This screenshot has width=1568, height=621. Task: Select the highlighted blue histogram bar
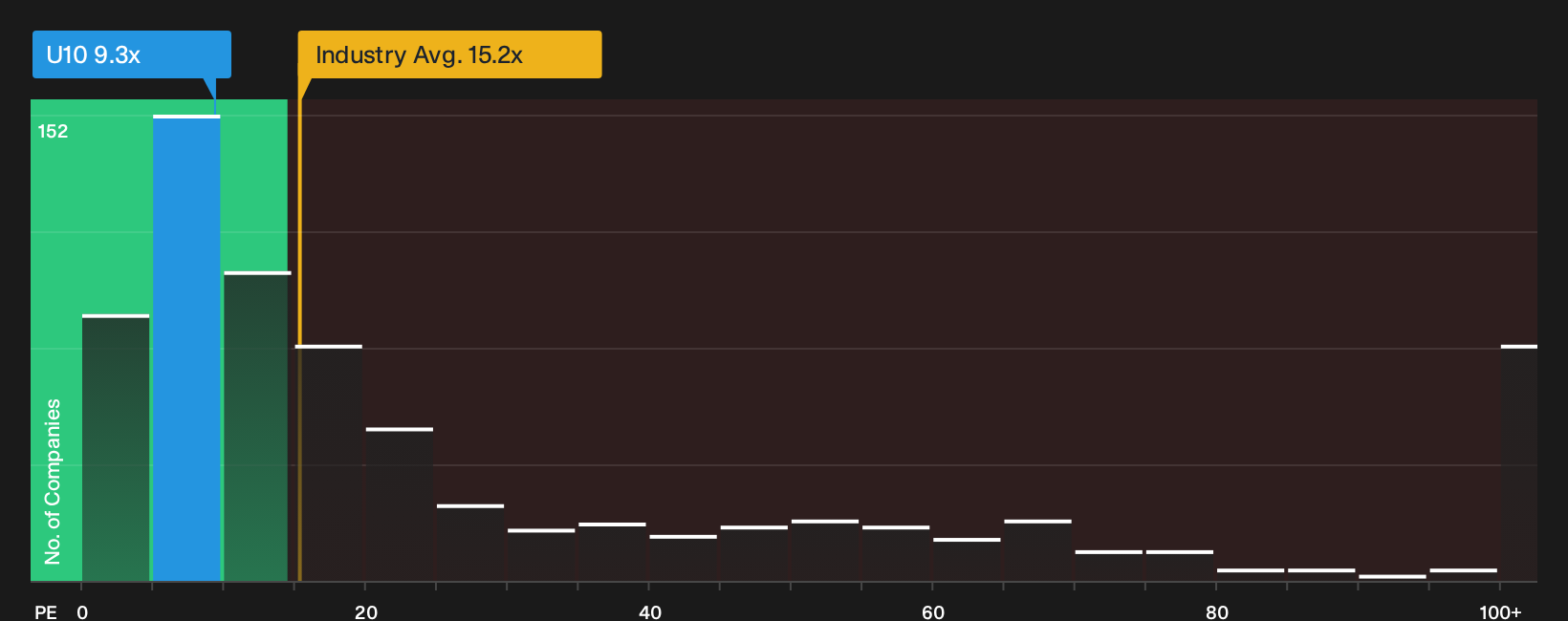[186, 348]
